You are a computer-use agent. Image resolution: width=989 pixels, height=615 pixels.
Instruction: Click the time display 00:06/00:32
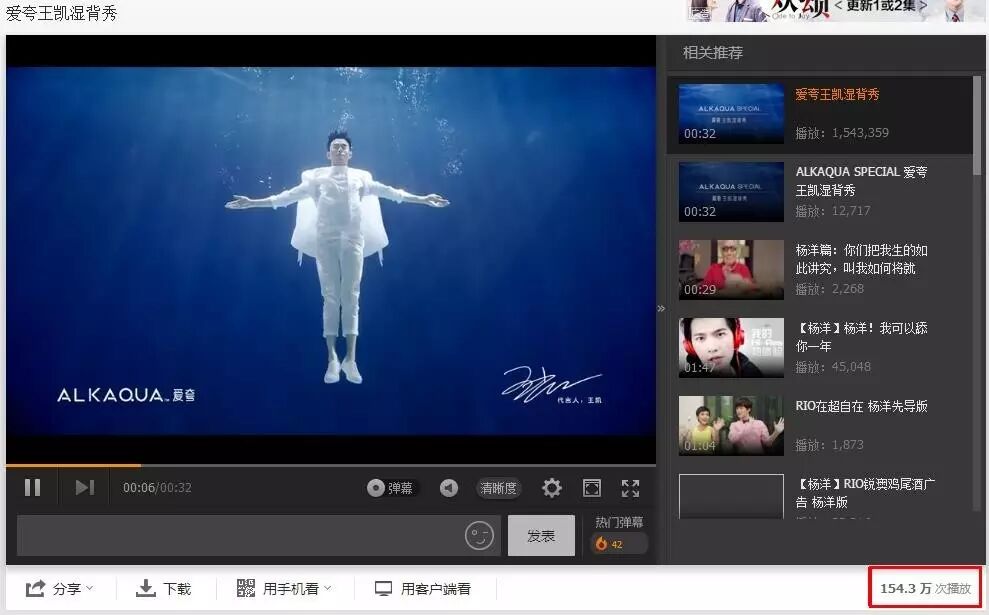(x=157, y=488)
